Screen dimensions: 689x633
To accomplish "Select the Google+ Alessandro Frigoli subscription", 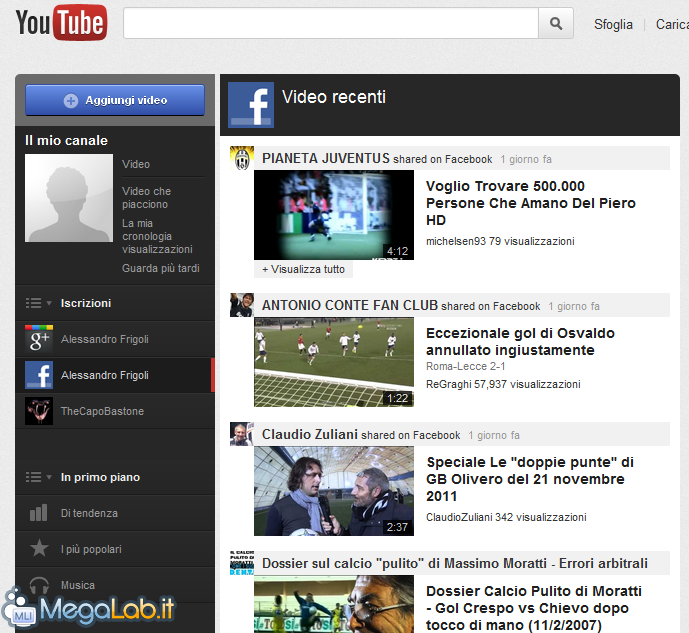I will pos(115,339).
